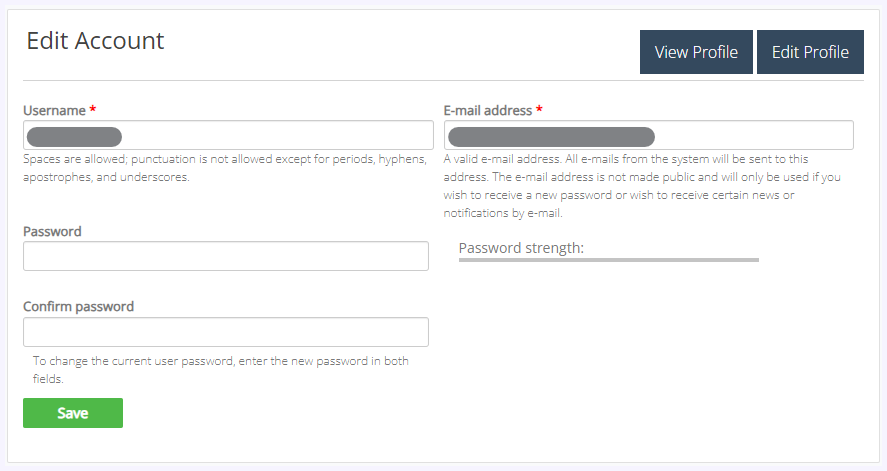Viewport: 887px width, 471px height.
Task: Click into the Password field
Action: coord(226,256)
